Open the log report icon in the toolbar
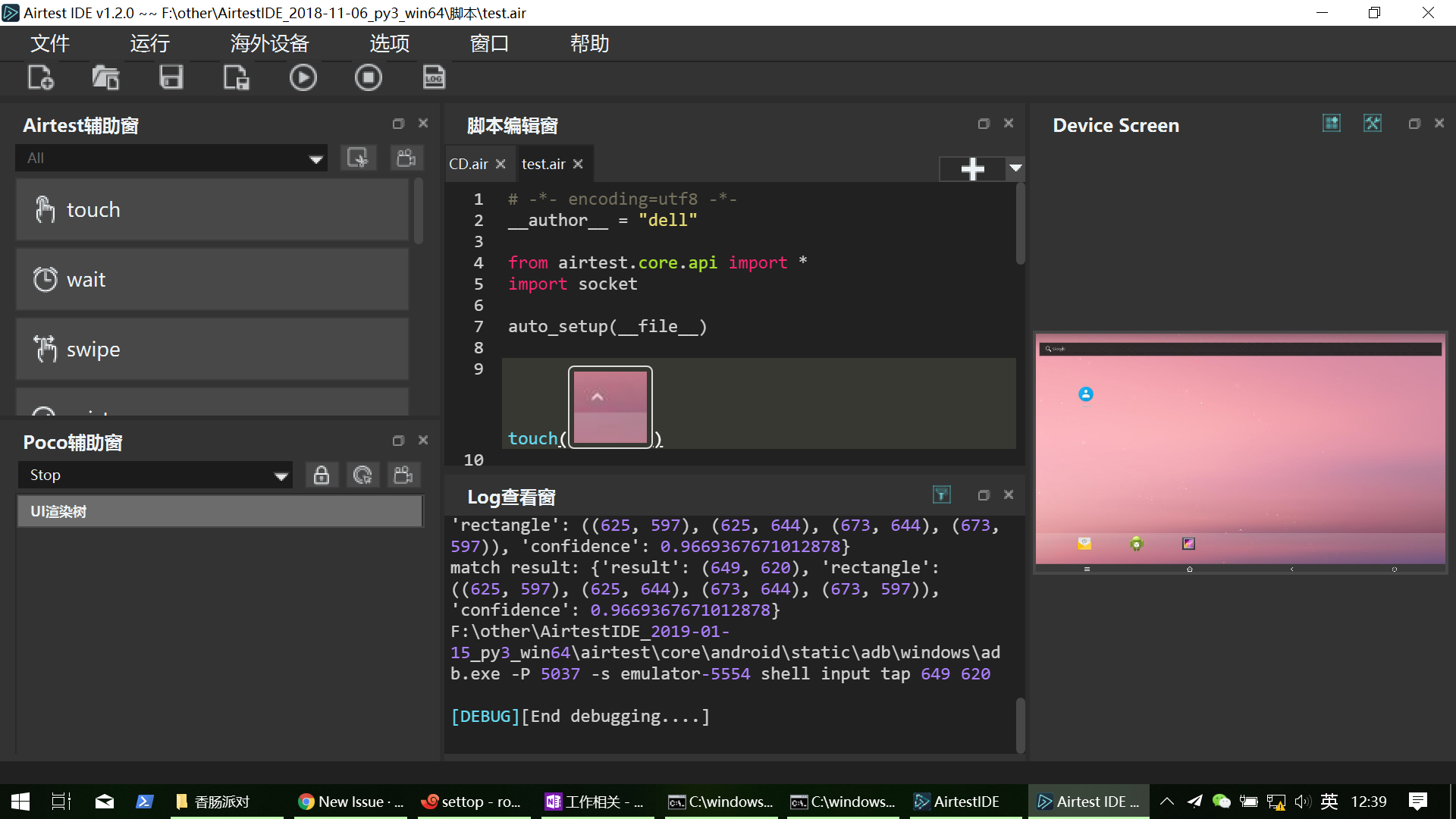Screen dimensions: 1456x819 (x=434, y=77)
